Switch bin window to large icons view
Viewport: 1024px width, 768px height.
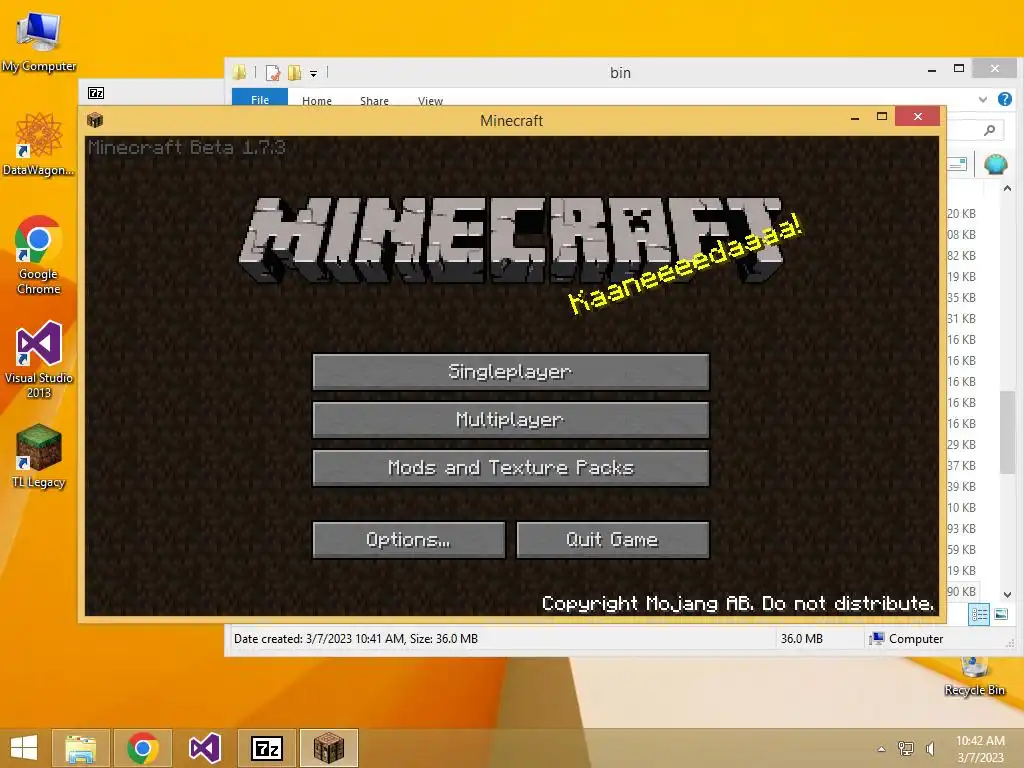[1000, 614]
